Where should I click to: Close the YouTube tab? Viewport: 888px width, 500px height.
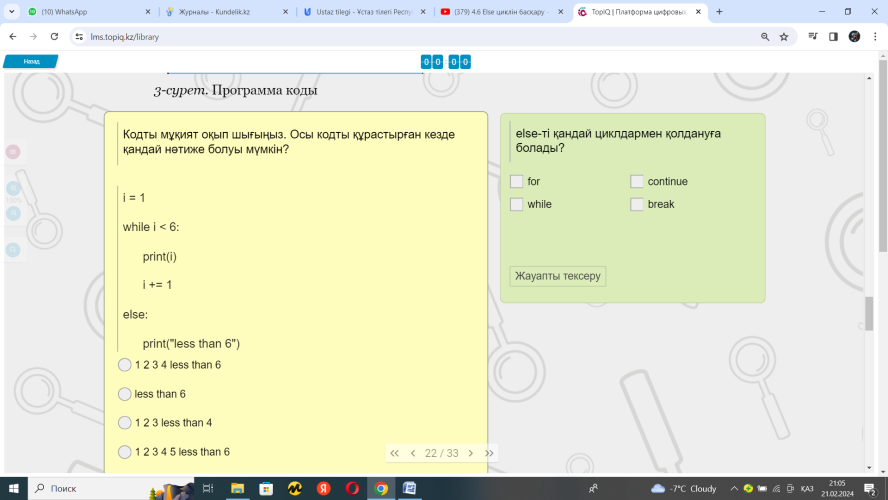(x=561, y=11)
